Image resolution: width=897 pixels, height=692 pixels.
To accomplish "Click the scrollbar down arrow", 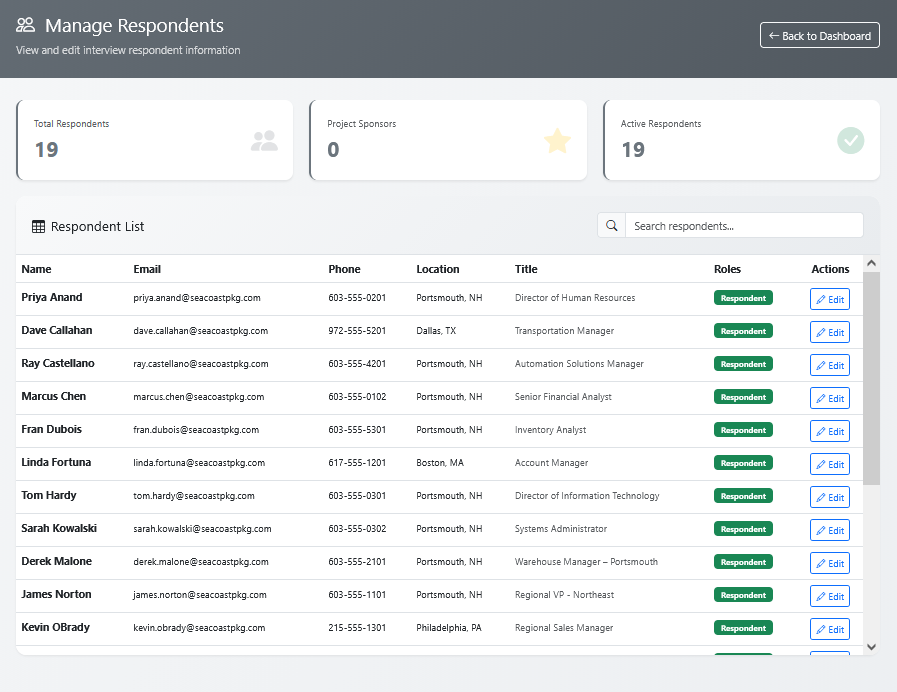I will tap(871, 647).
